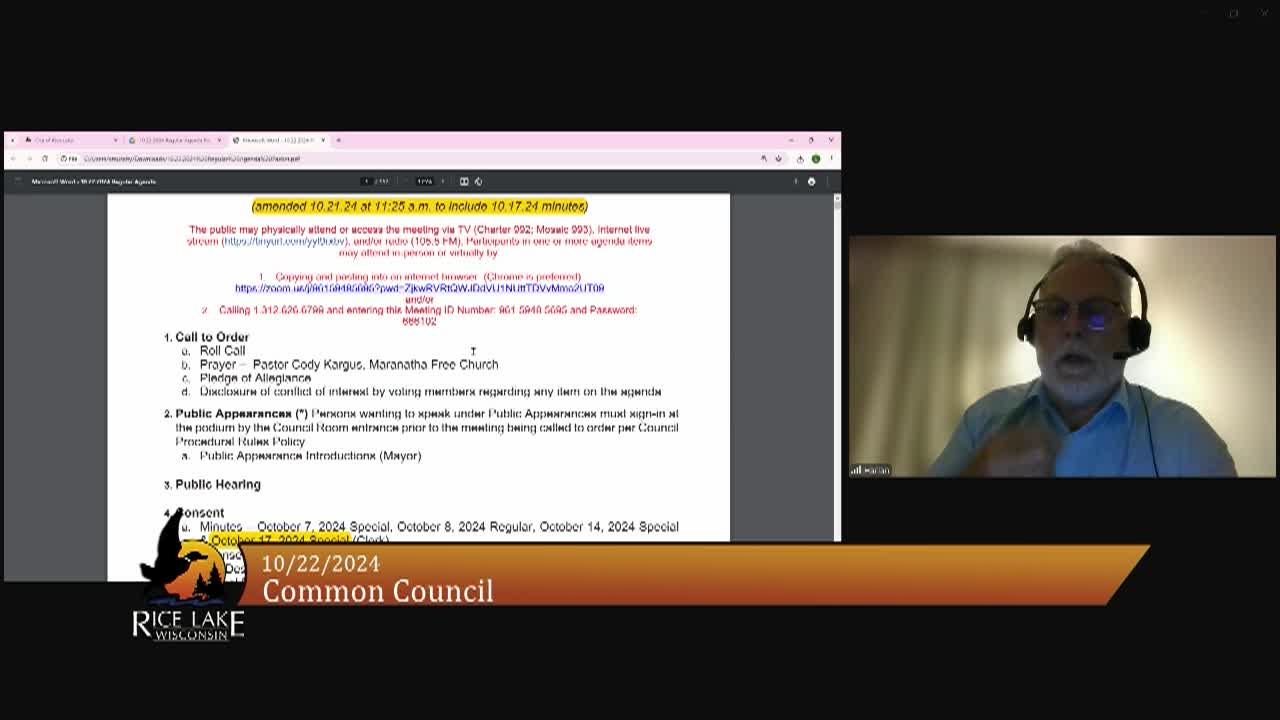Close the 10.22.2024 Regular Agenda tab
1280x720 pixels.
(x=219, y=140)
